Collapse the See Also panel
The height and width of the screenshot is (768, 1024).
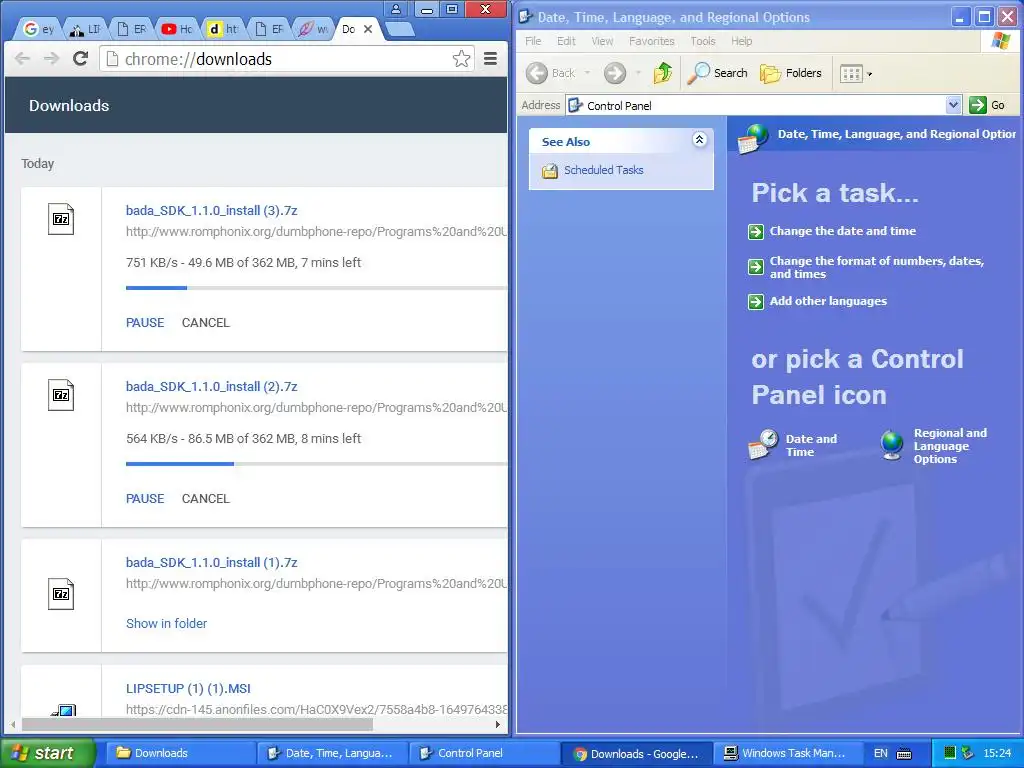coord(699,139)
